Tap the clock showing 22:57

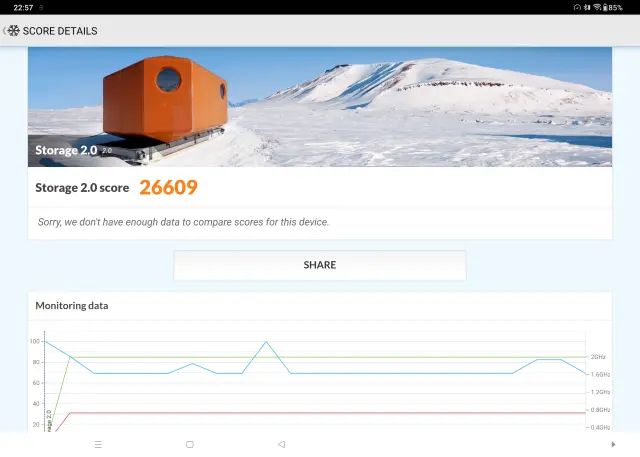point(23,7)
